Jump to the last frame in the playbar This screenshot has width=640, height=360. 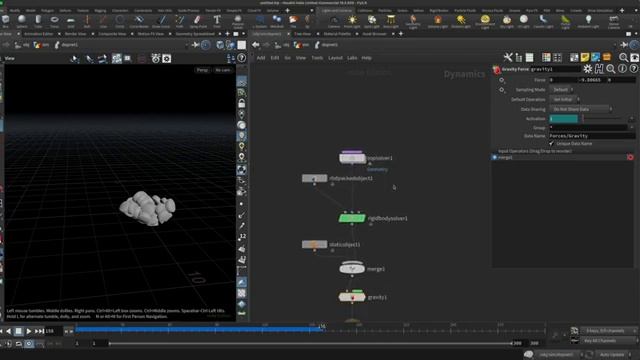(x=39, y=331)
